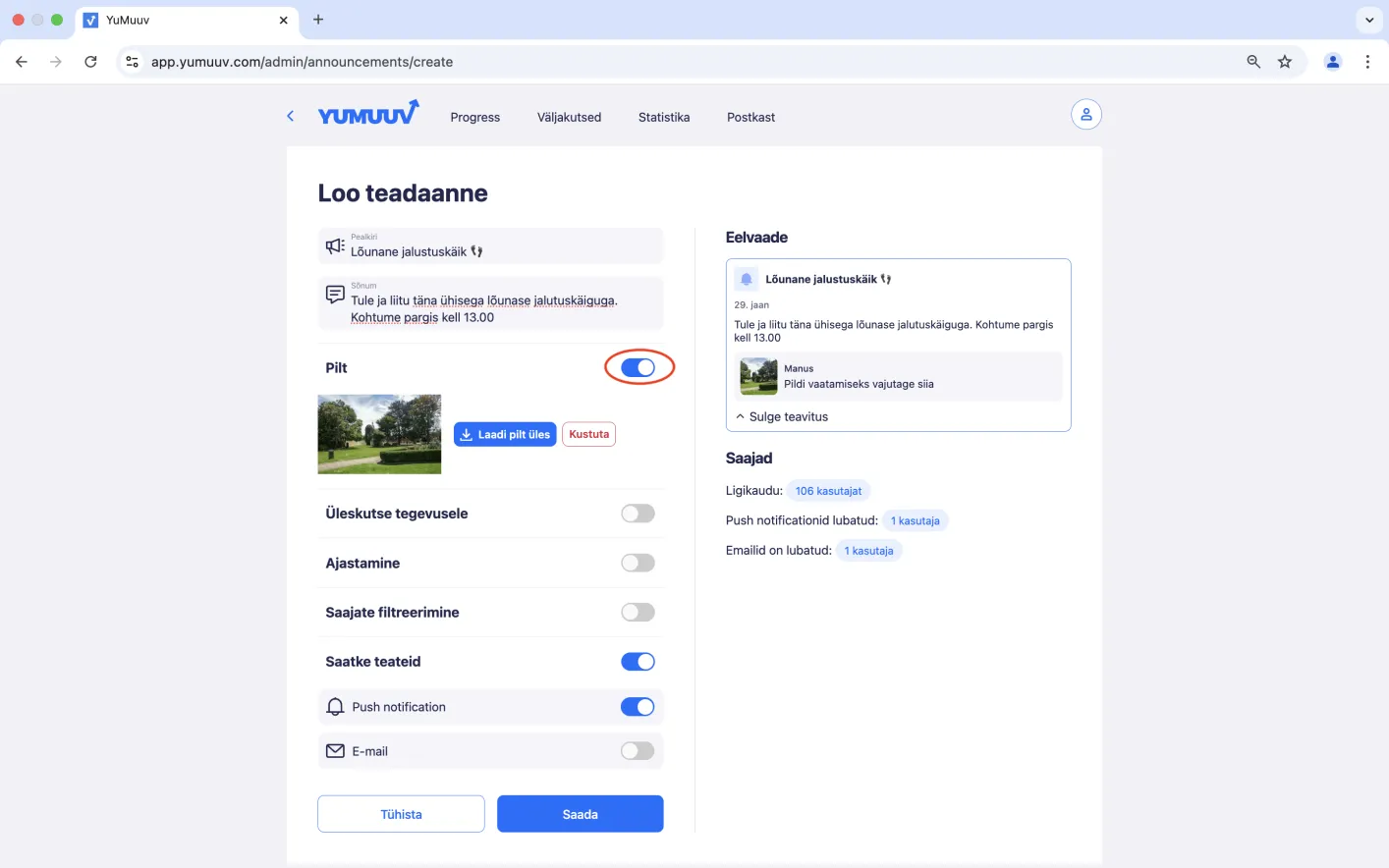Navigate back with browser back arrow
Screen dimensions: 1389x868
click(22, 62)
